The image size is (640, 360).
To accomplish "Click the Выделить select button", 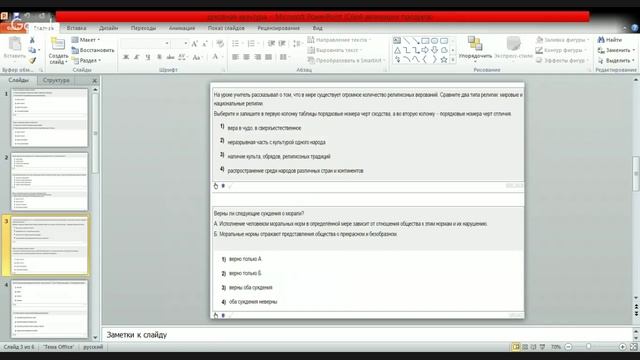I will coord(616,60).
